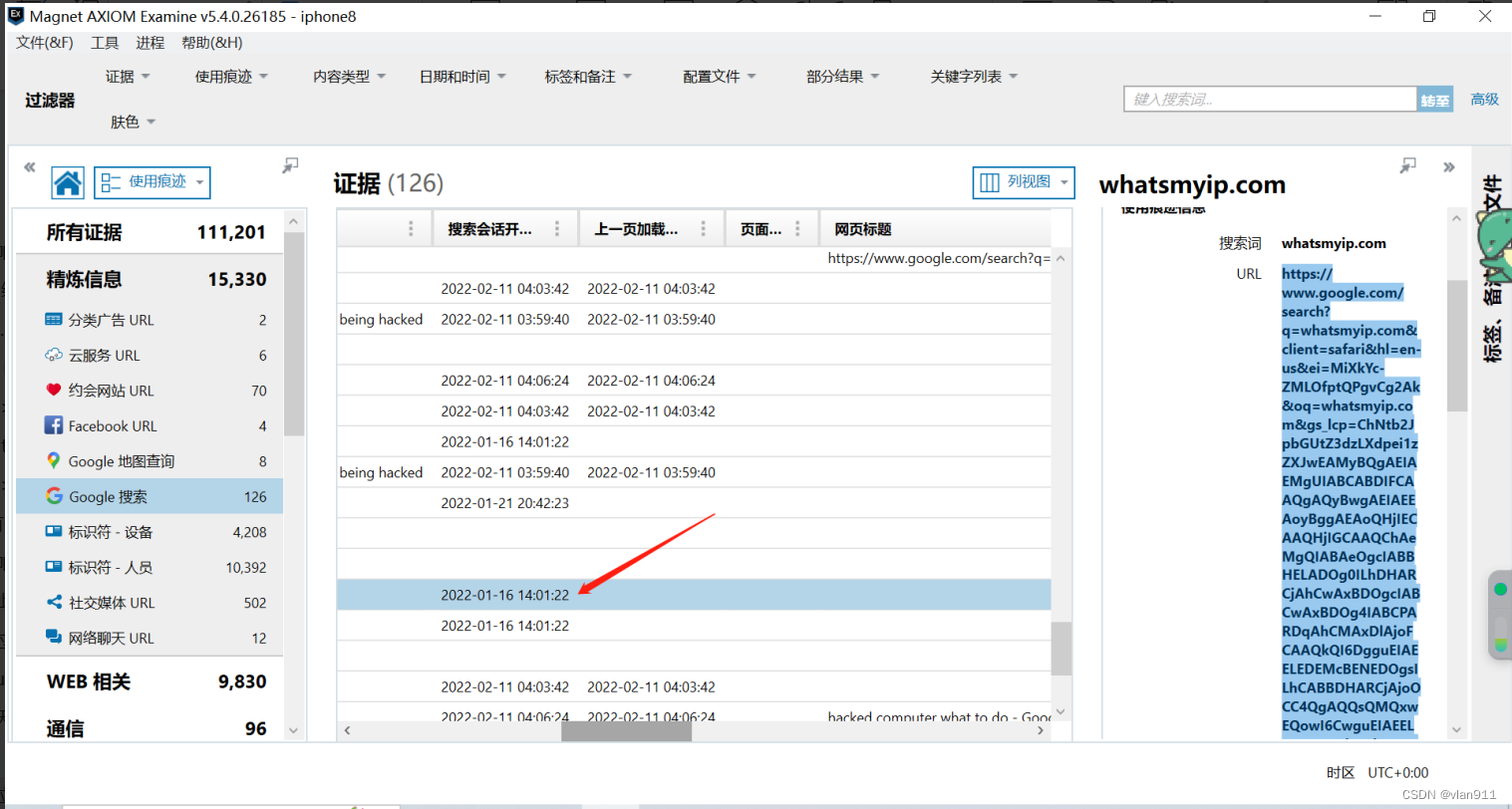Viewport: 1512px width, 809px height.
Task: Click the 高级 advanced search link
Action: coord(1485,99)
